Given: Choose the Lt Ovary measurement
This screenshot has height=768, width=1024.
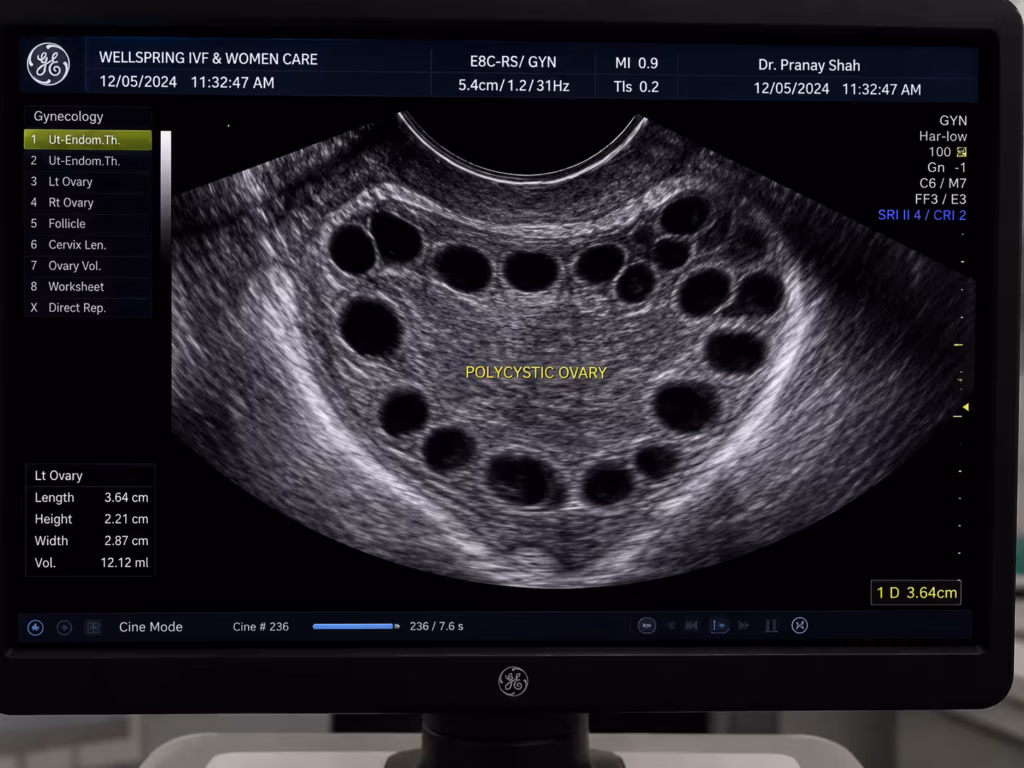Looking at the screenshot, I should click(x=88, y=182).
